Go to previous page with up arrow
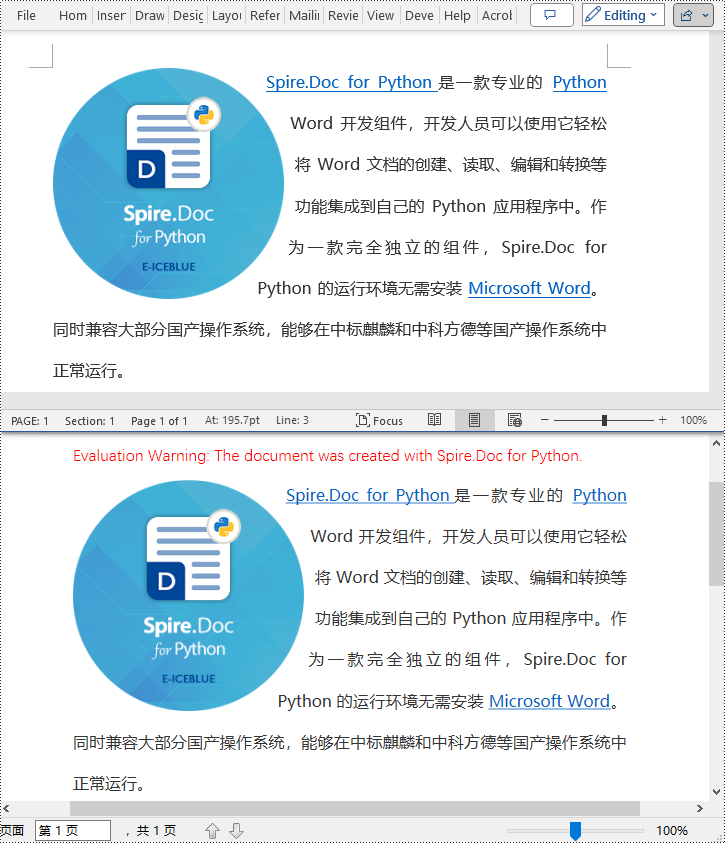The height and width of the screenshot is (843, 725). click(213, 831)
